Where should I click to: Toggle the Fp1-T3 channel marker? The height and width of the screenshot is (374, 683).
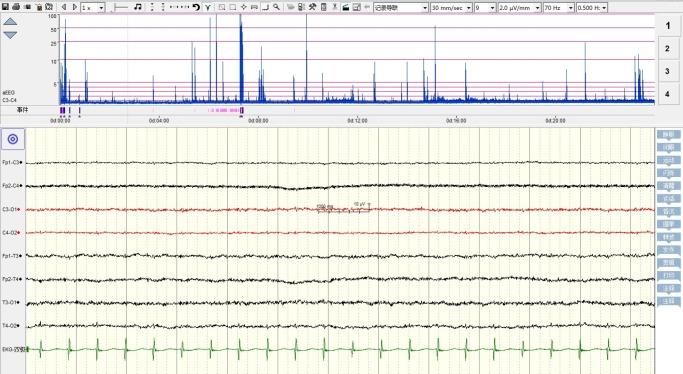20,256
